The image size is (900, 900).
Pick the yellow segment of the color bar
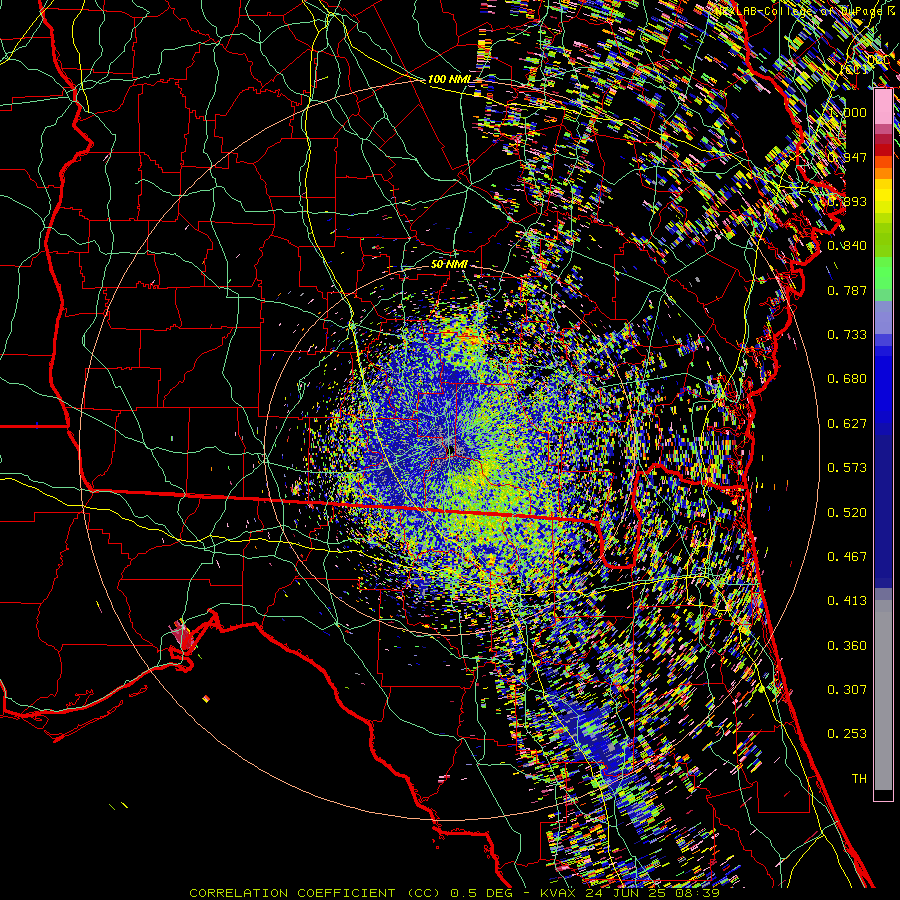(x=883, y=196)
